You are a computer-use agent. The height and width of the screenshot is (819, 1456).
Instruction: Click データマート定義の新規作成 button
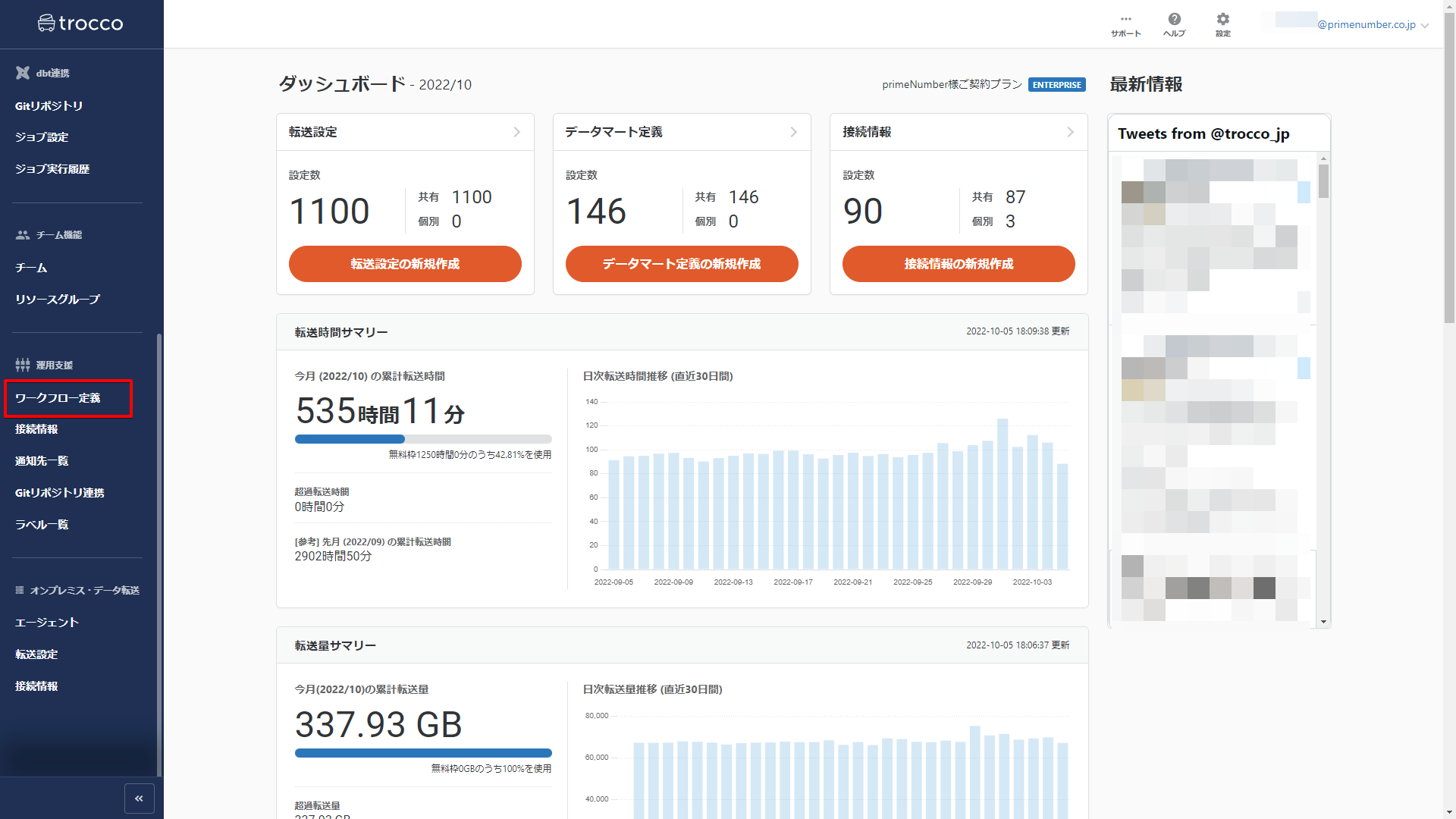(x=682, y=264)
